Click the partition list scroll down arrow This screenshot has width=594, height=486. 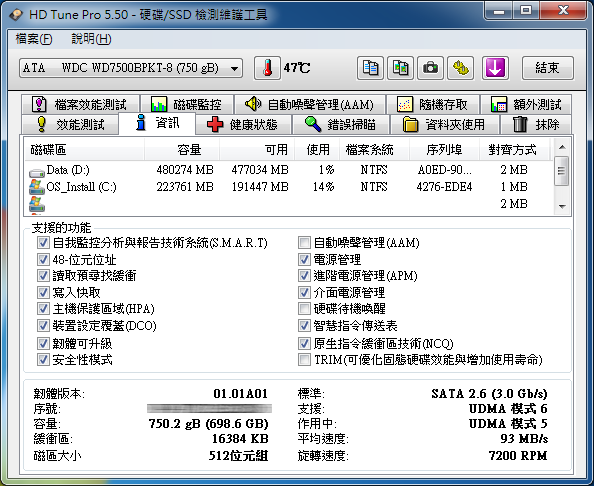pos(562,206)
